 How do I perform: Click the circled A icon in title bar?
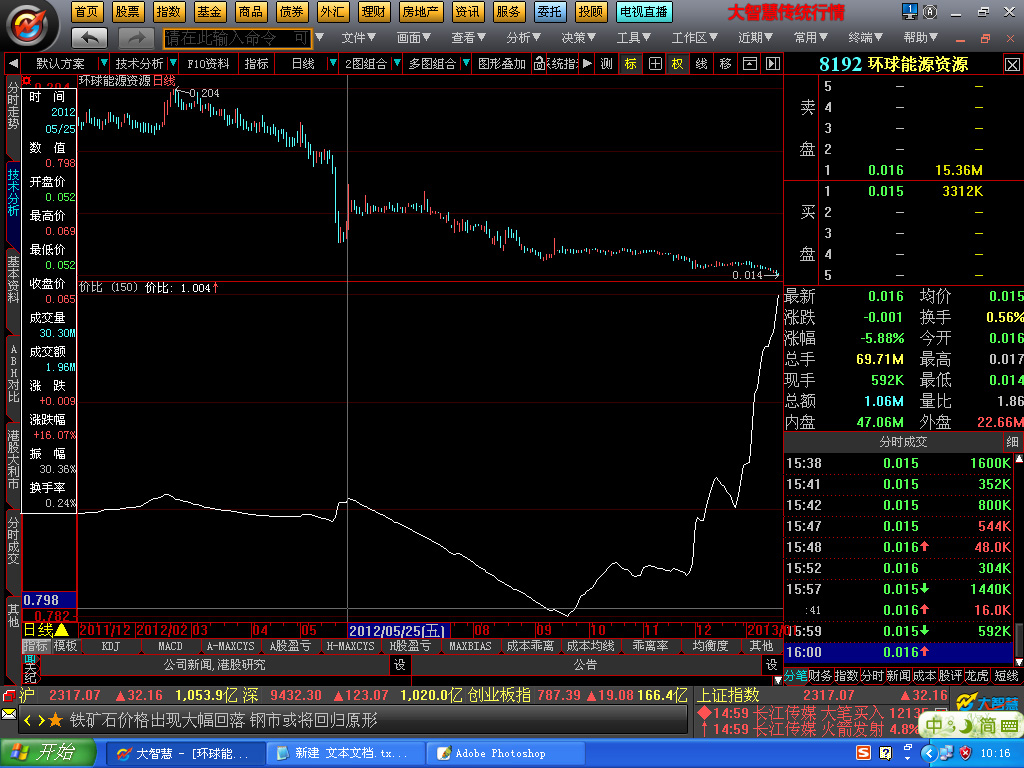click(930, 11)
